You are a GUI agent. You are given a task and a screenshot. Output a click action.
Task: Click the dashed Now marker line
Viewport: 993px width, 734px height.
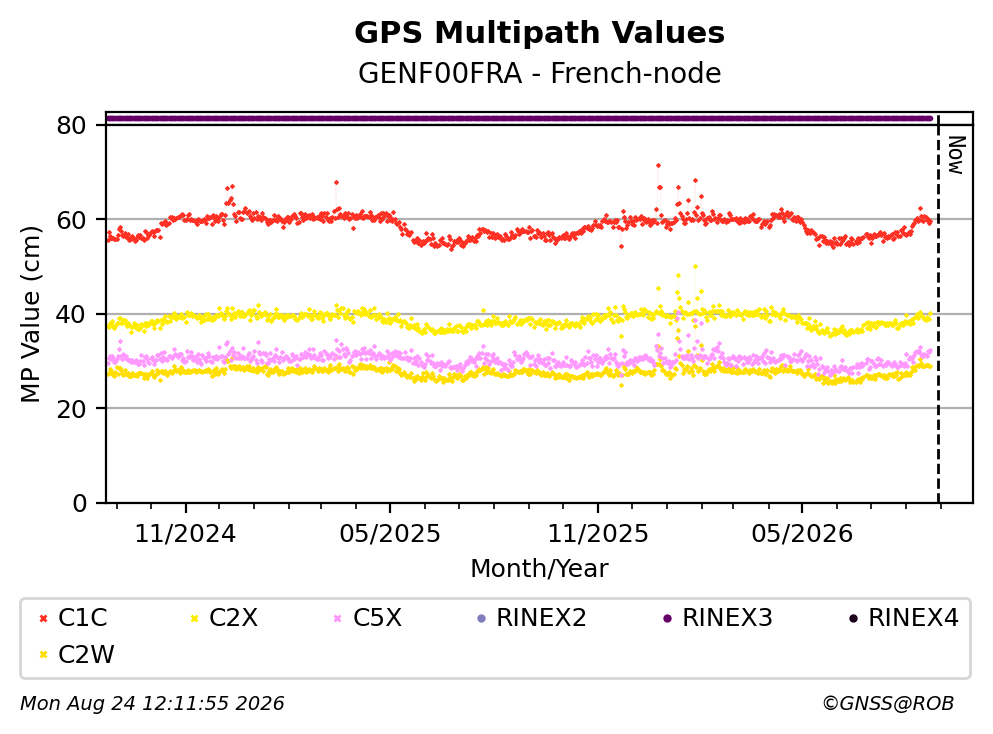[x=939, y=309]
